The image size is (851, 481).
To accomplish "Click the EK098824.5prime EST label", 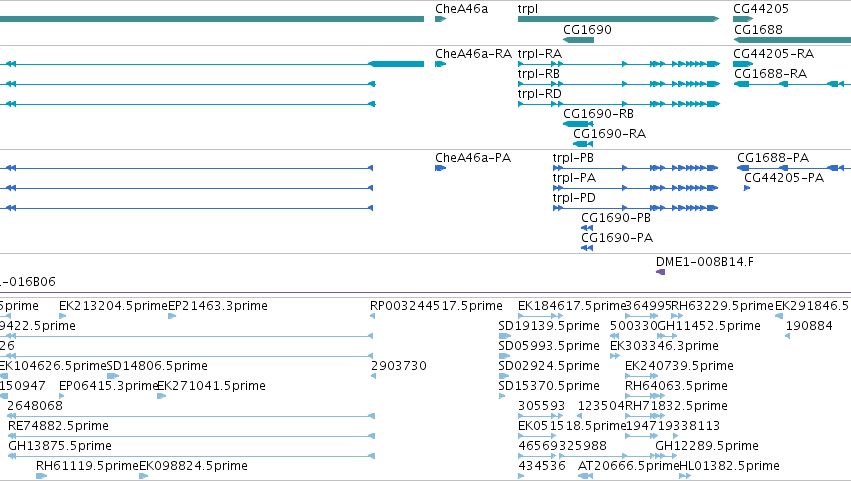I will [x=193, y=466].
